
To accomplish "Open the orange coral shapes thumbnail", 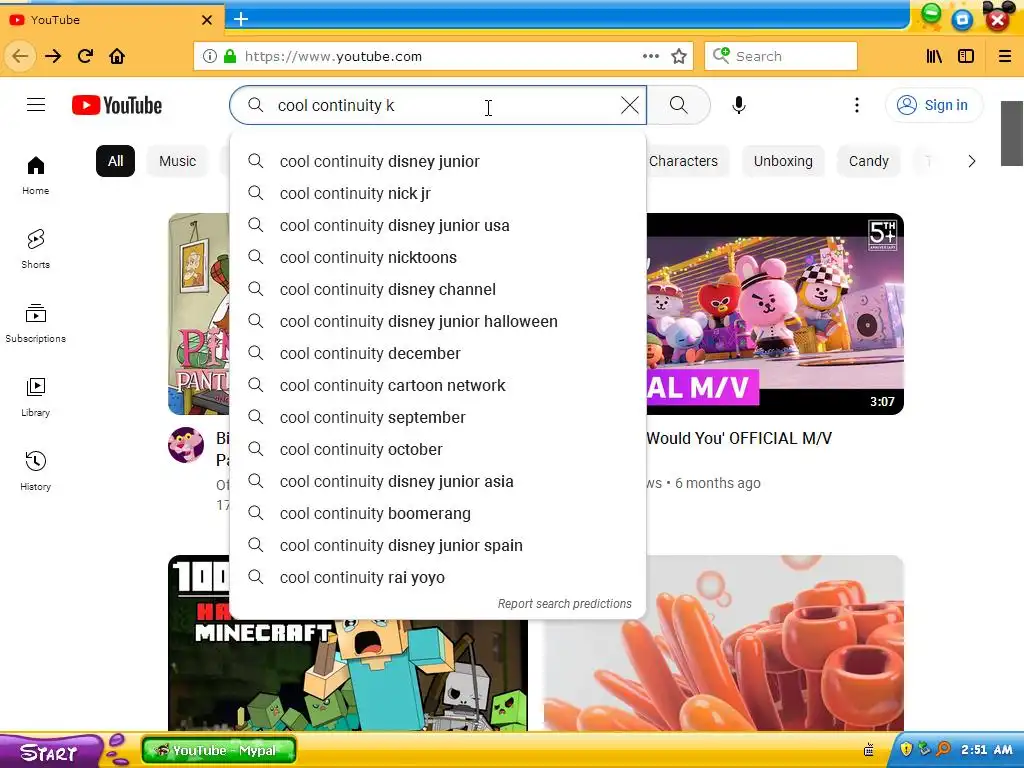I will pyautogui.click(x=724, y=643).
